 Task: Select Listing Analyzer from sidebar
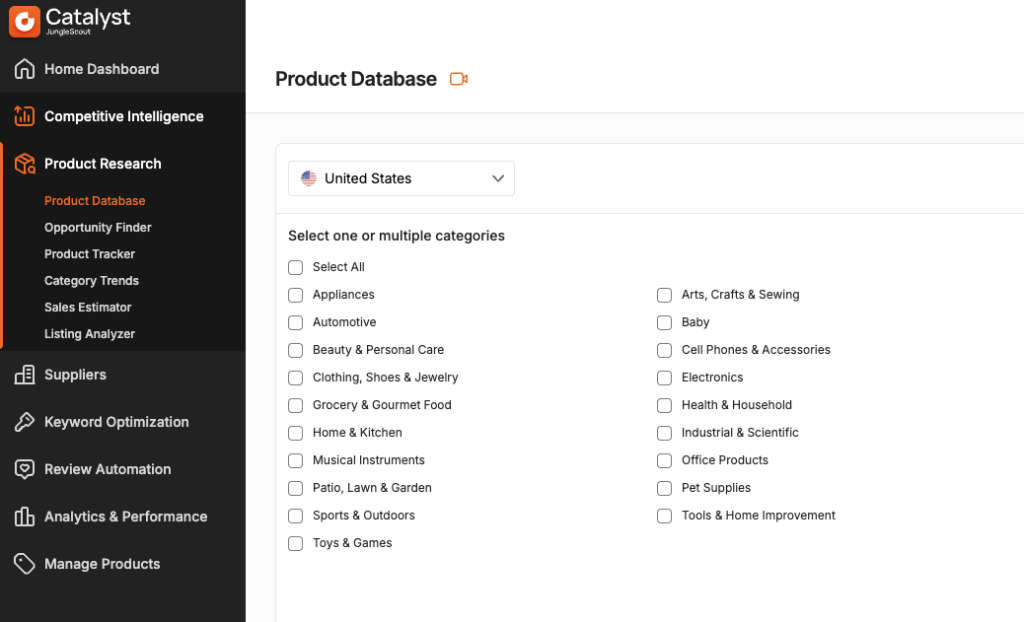[90, 334]
